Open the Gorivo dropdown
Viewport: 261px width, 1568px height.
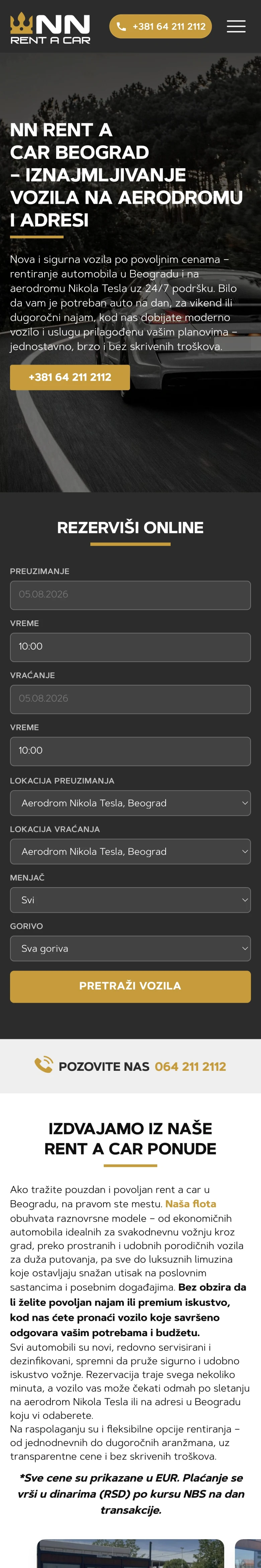(x=130, y=949)
